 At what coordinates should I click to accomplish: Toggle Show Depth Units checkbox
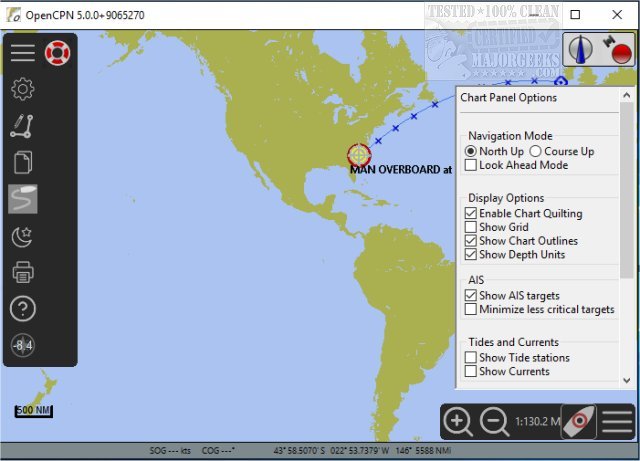coord(471,254)
